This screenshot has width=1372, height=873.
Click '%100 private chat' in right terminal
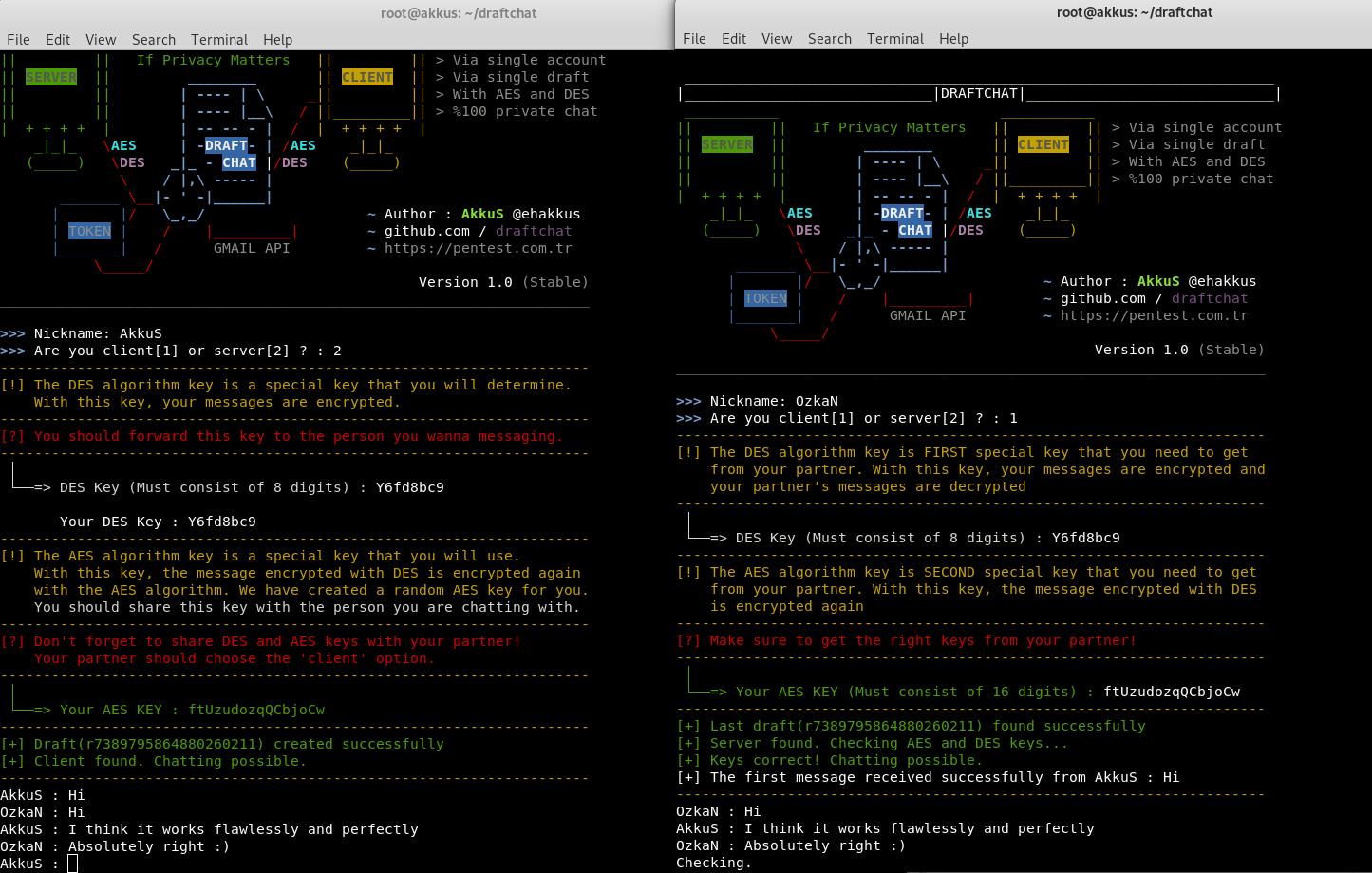[x=1201, y=179]
